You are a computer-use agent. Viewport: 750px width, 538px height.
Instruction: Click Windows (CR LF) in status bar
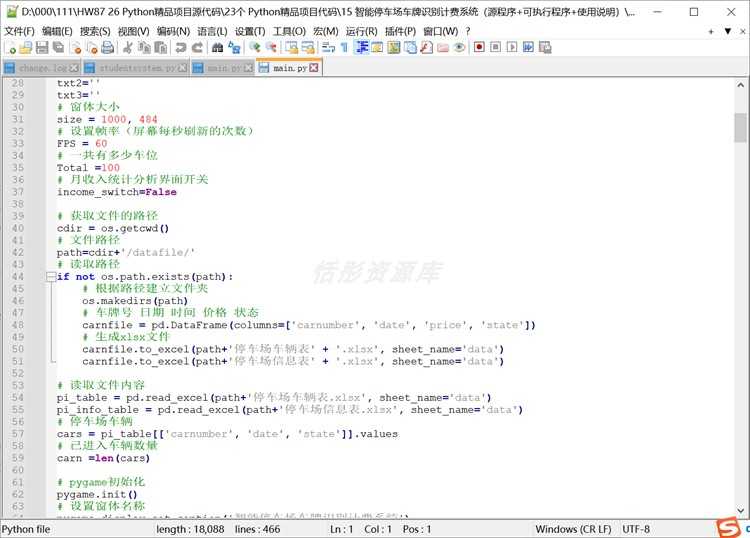click(573, 529)
